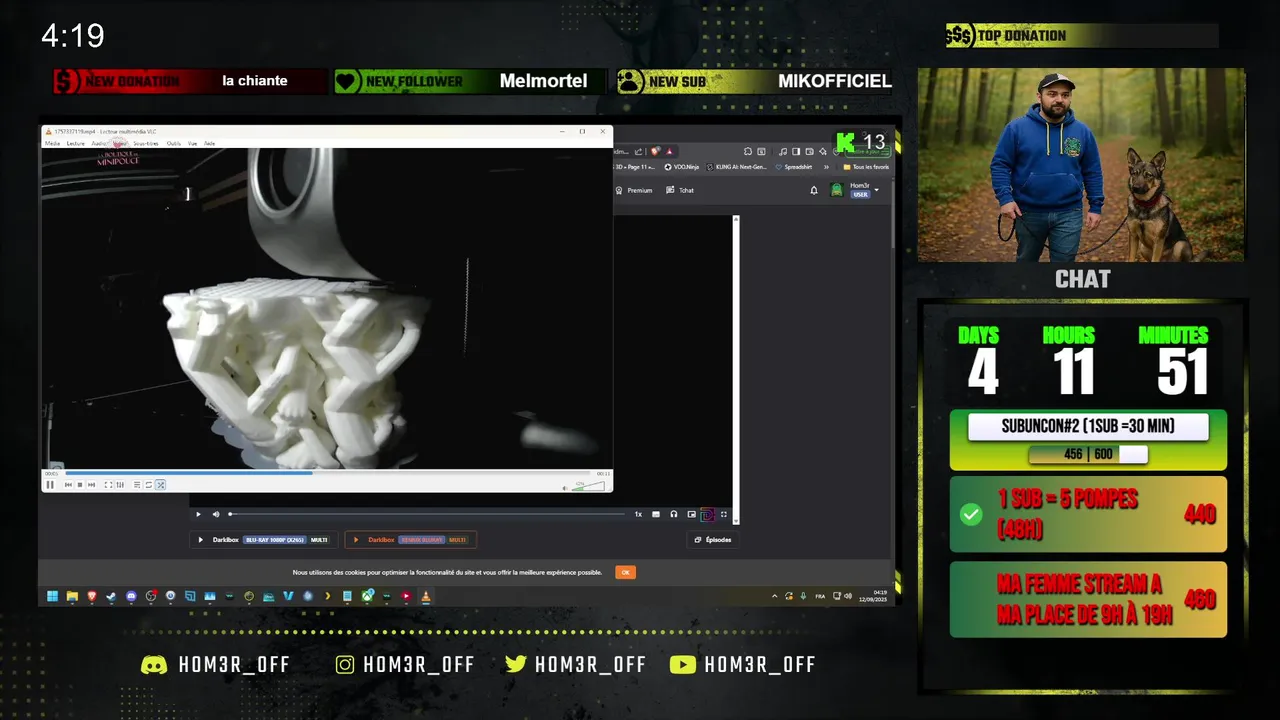This screenshot has width=1280, height=720.
Task: Click the browser share page icon
Action: click(x=638, y=151)
